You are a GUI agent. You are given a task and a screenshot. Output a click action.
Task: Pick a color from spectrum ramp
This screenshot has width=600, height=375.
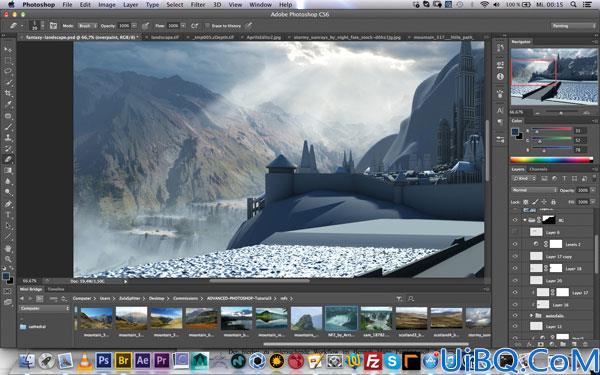(x=551, y=160)
